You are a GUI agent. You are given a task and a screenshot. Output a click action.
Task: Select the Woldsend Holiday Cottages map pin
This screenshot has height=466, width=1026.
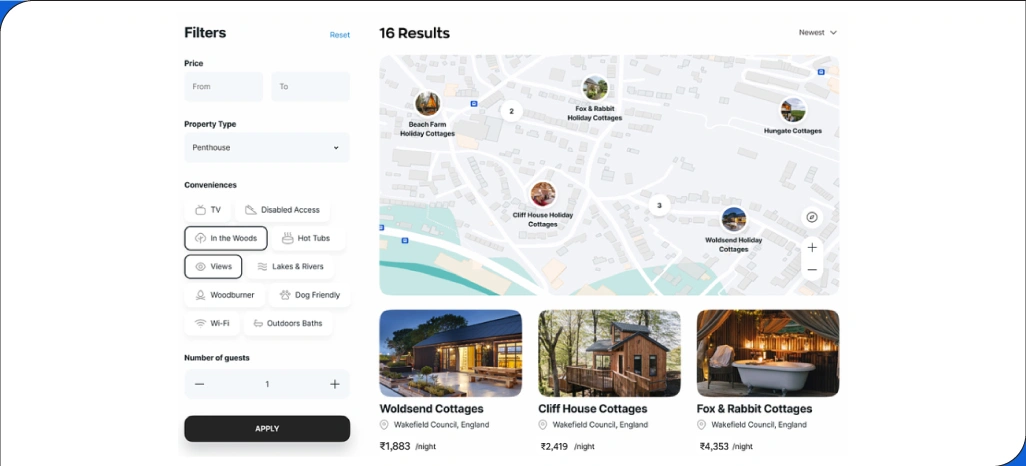click(x=734, y=219)
